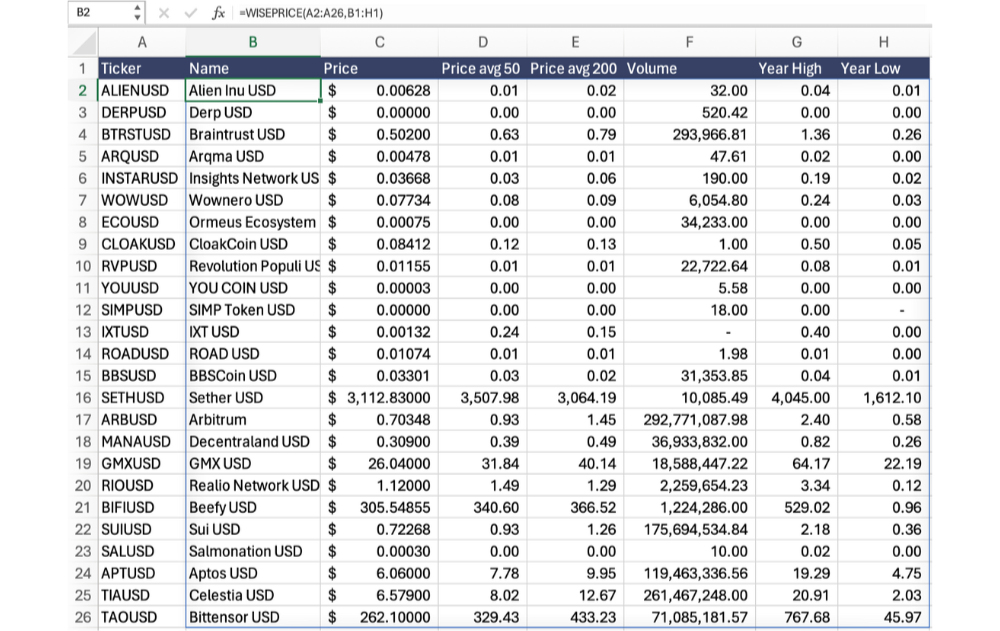The image size is (1000, 631).
Task: Select row 26 header
Action: (x=83, y=617)
